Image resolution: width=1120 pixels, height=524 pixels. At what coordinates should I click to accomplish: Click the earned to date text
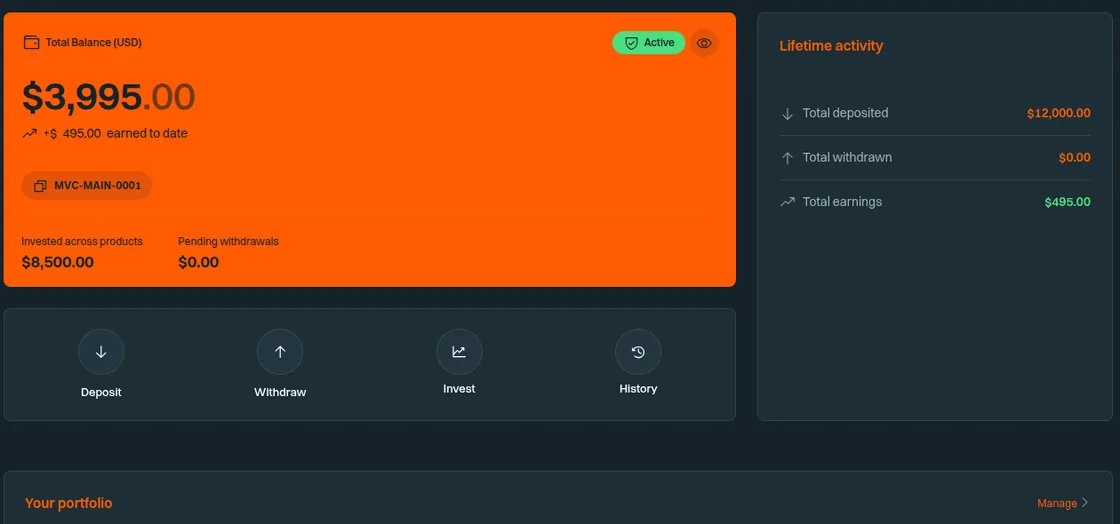tap(147, 133)
